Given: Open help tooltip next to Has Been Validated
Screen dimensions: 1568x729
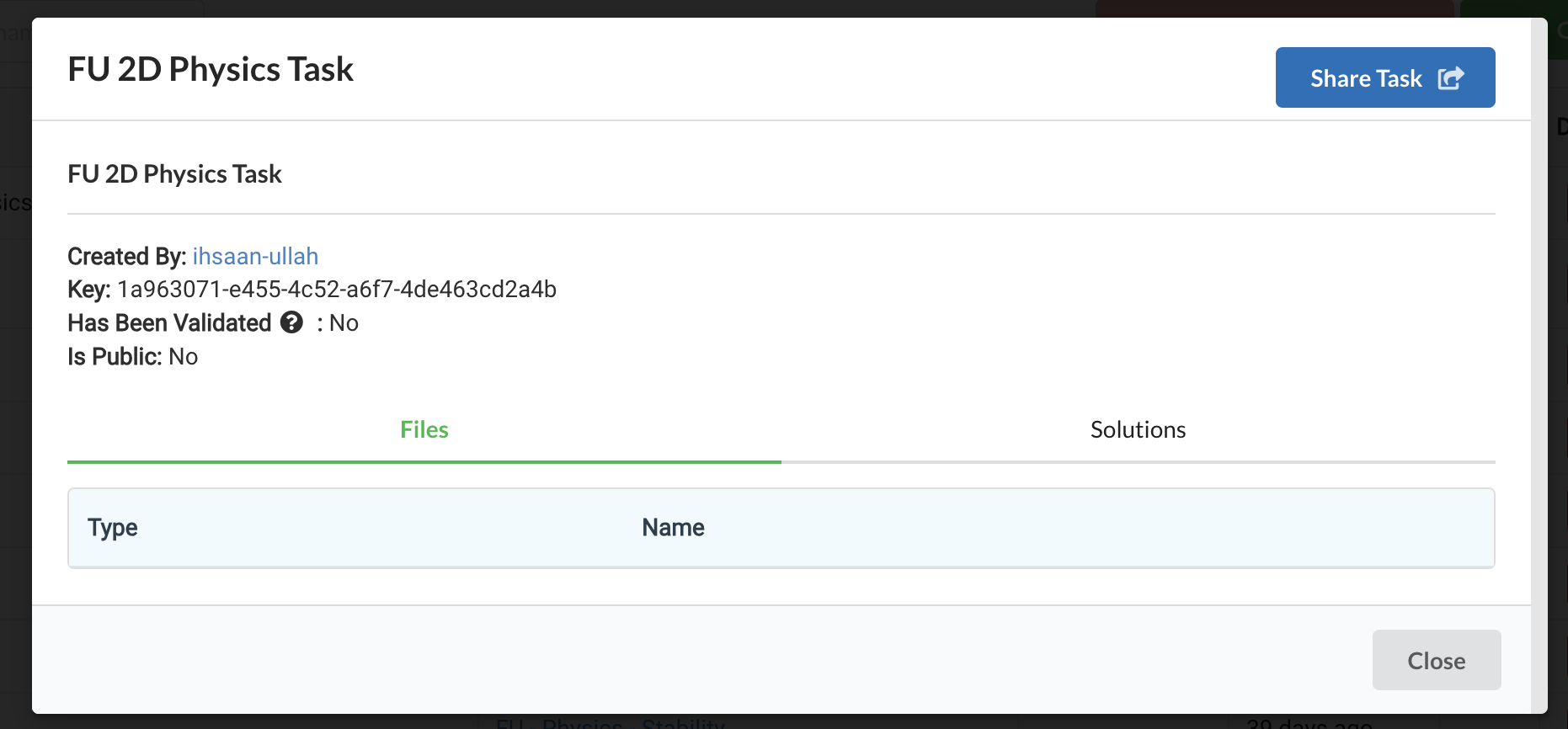Looking at the screenshot, I should pos(291,322).
